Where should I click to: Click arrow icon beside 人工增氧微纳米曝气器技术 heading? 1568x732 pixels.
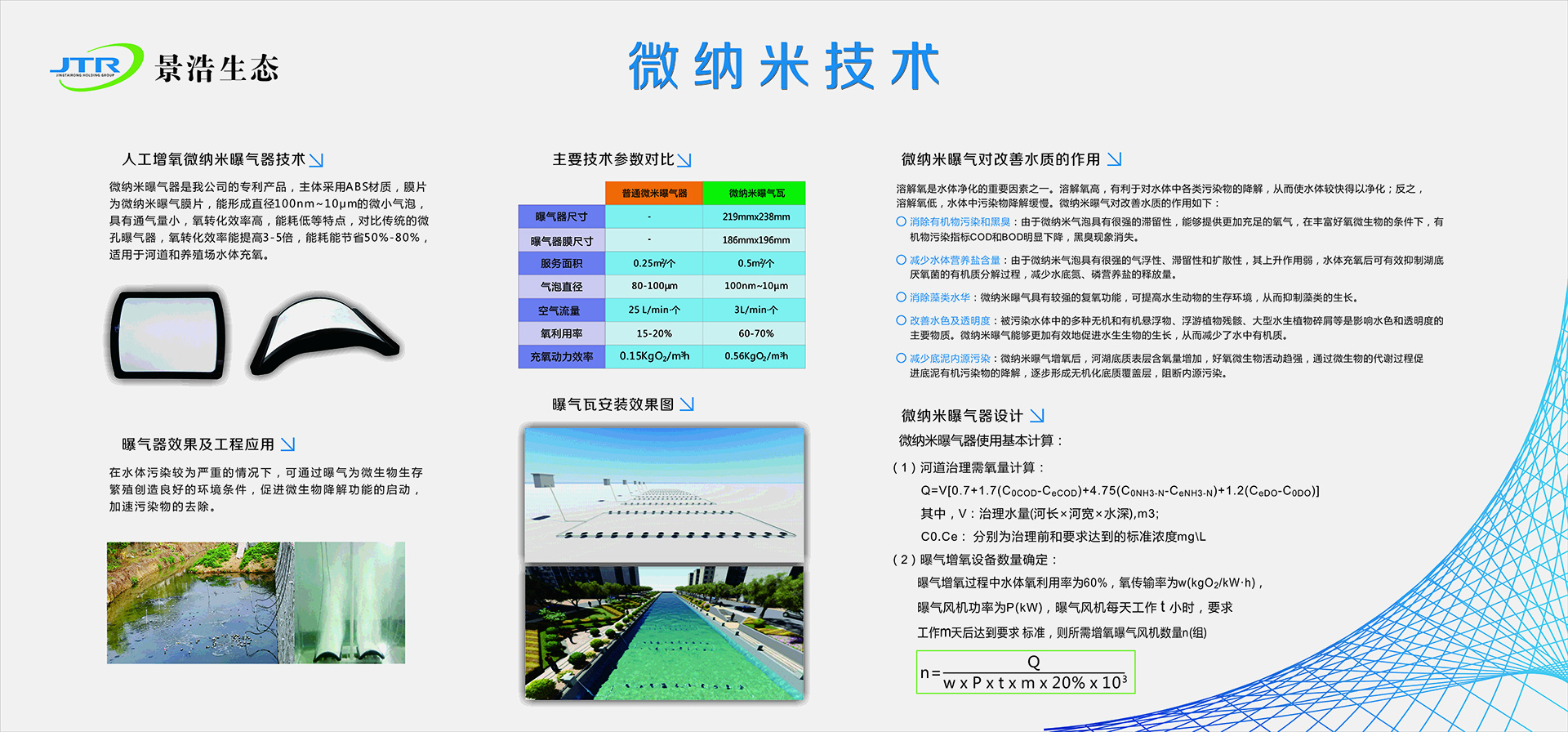tap(317, 160)
